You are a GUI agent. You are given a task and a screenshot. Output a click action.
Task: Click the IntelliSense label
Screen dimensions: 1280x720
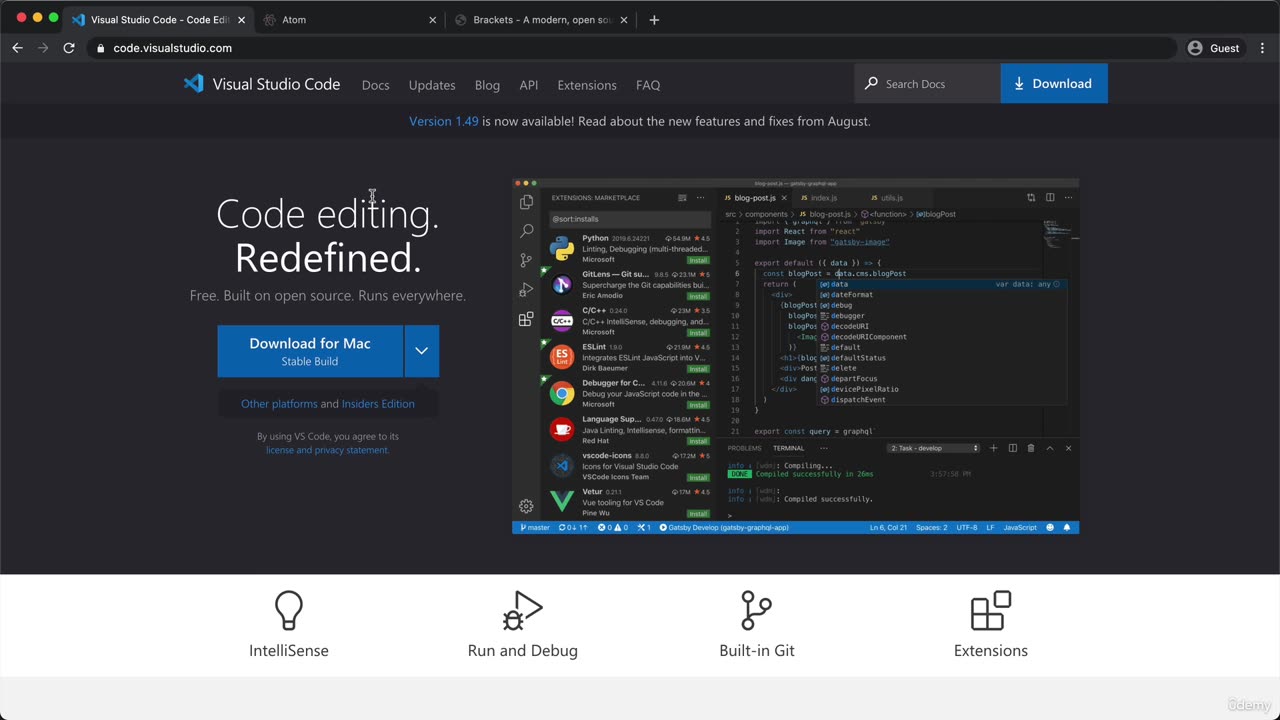[289, 651]
